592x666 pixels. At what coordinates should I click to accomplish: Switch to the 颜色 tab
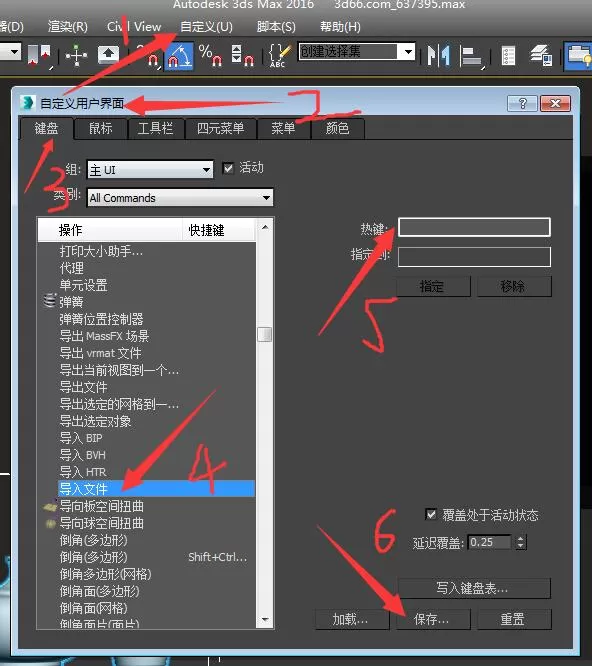pos(338,128)
